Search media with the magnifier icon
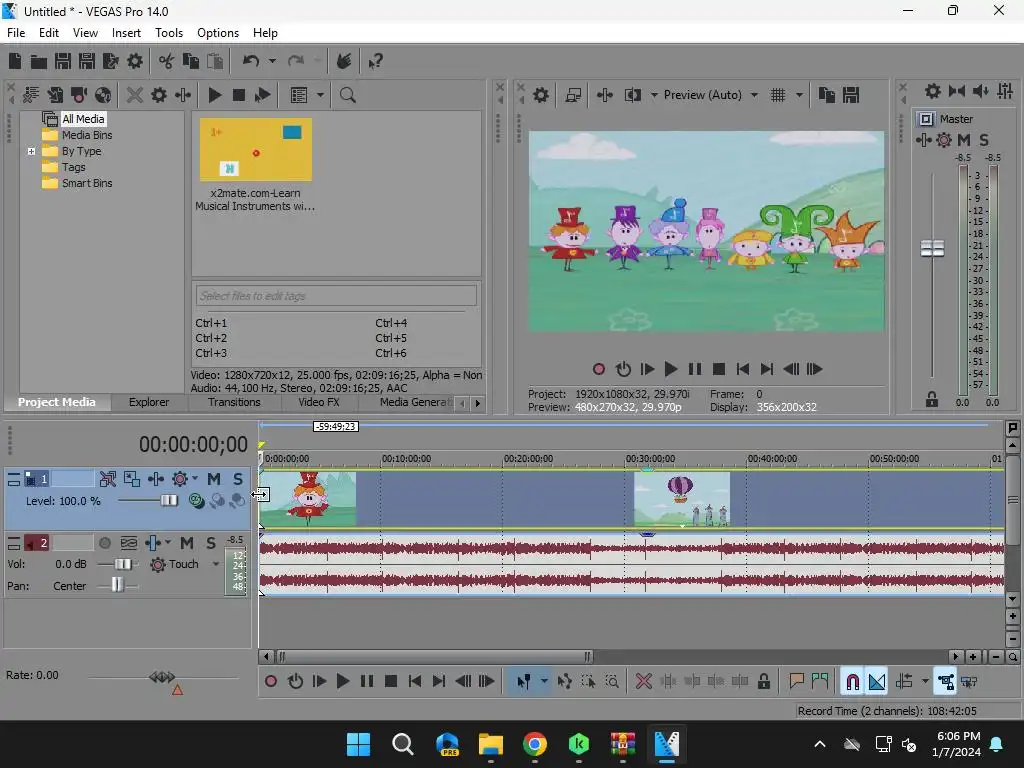Viewport: 1024px width, 768px height. pos(347,95)
